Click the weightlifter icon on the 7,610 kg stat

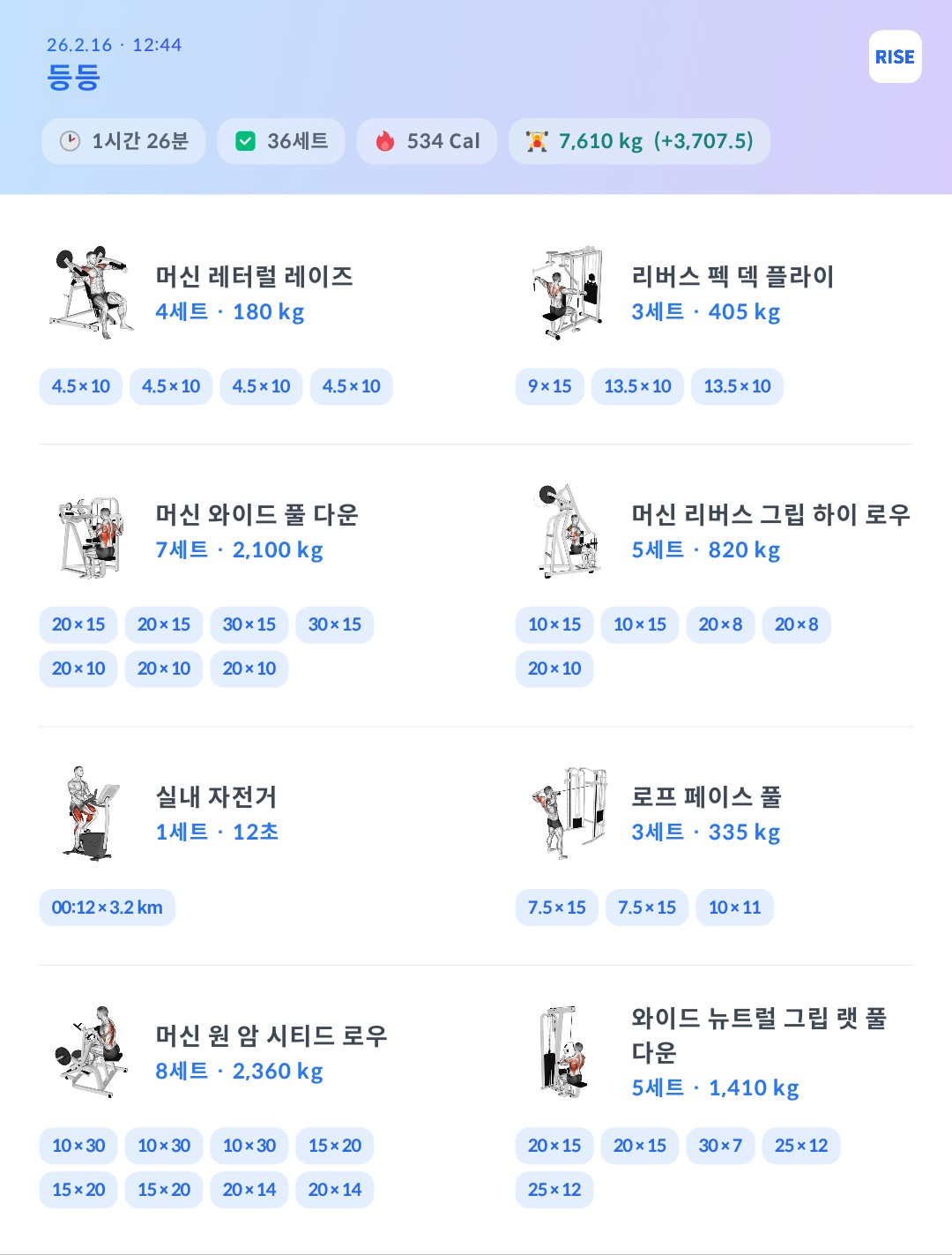coord(539,140)
